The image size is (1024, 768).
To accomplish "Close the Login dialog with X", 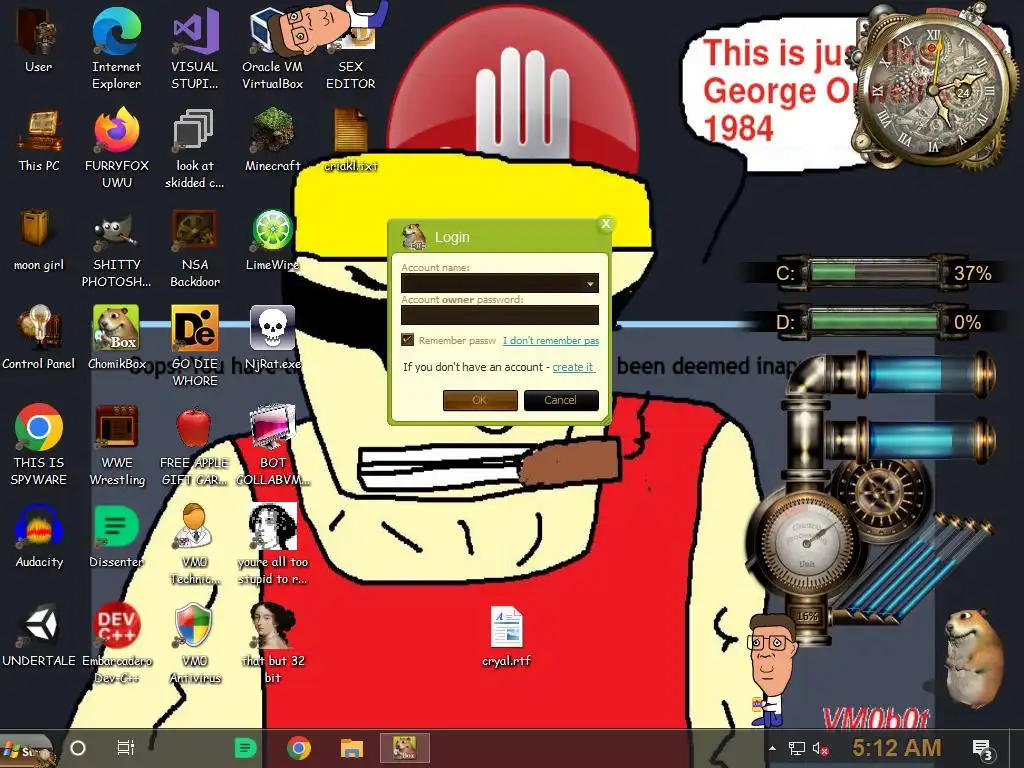I will click(x=605, y=224).
